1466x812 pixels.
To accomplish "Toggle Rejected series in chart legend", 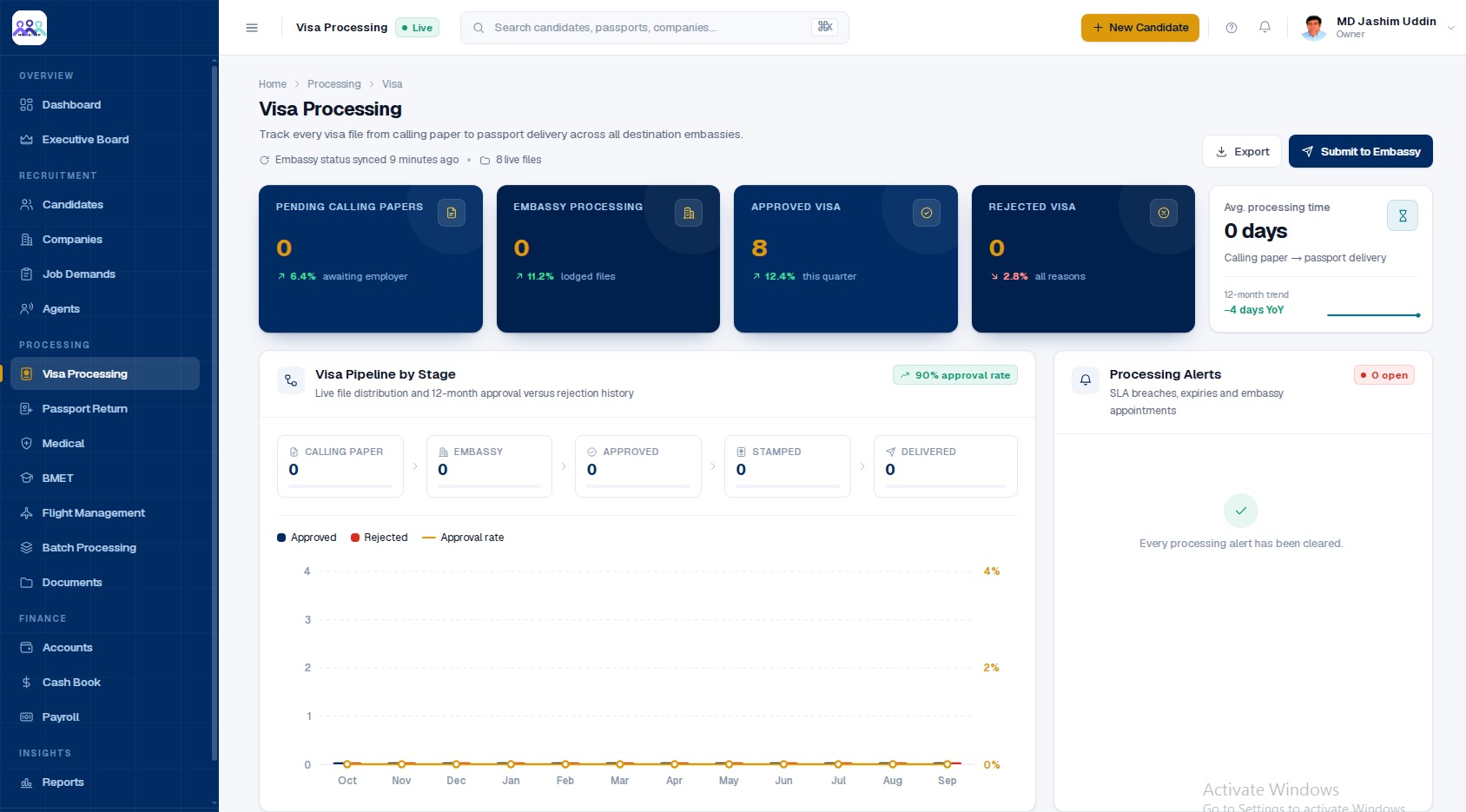I will point(380,538).
